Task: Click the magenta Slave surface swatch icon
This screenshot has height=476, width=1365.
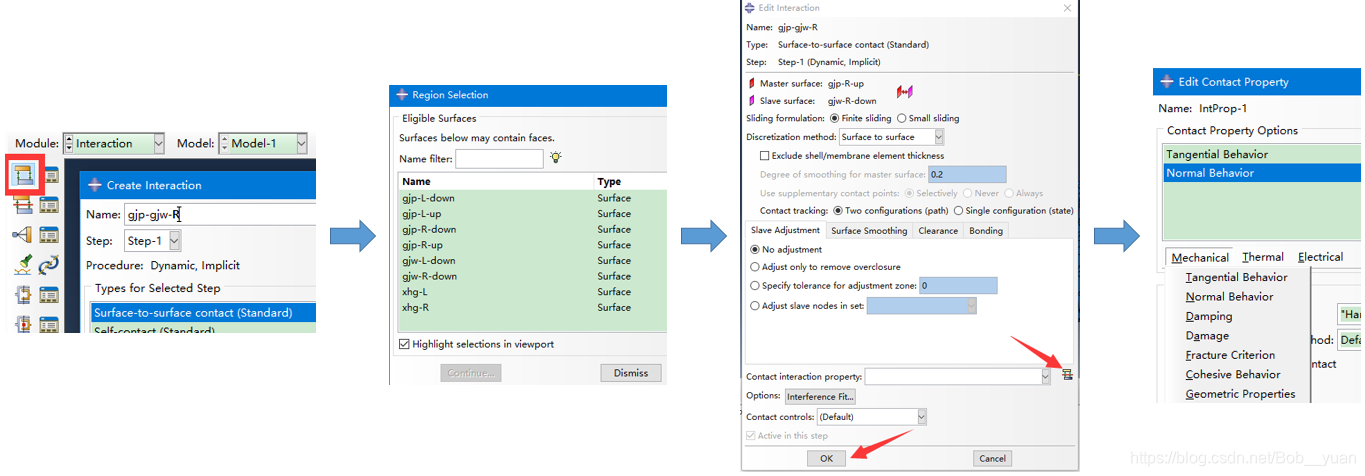Action: [x=752, y=101]
